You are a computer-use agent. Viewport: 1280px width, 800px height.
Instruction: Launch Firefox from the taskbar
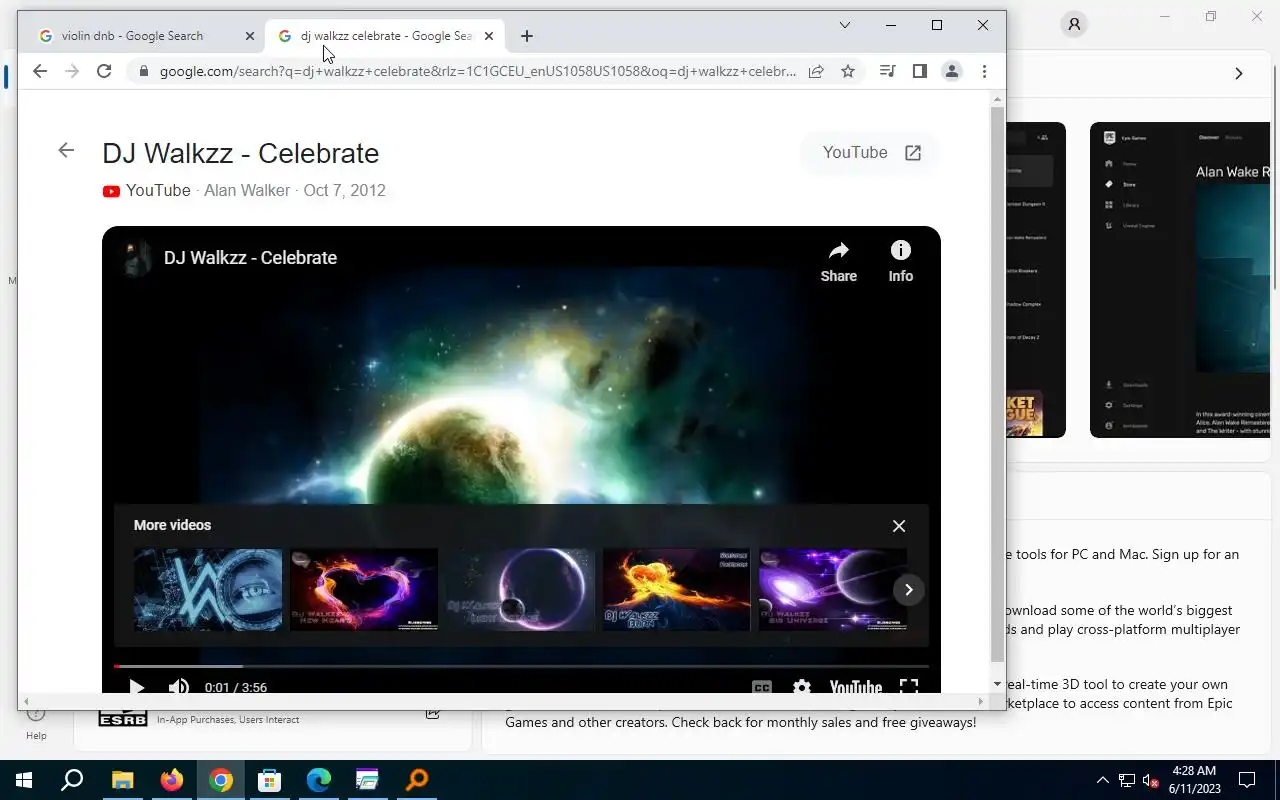[x=172, y=780]
